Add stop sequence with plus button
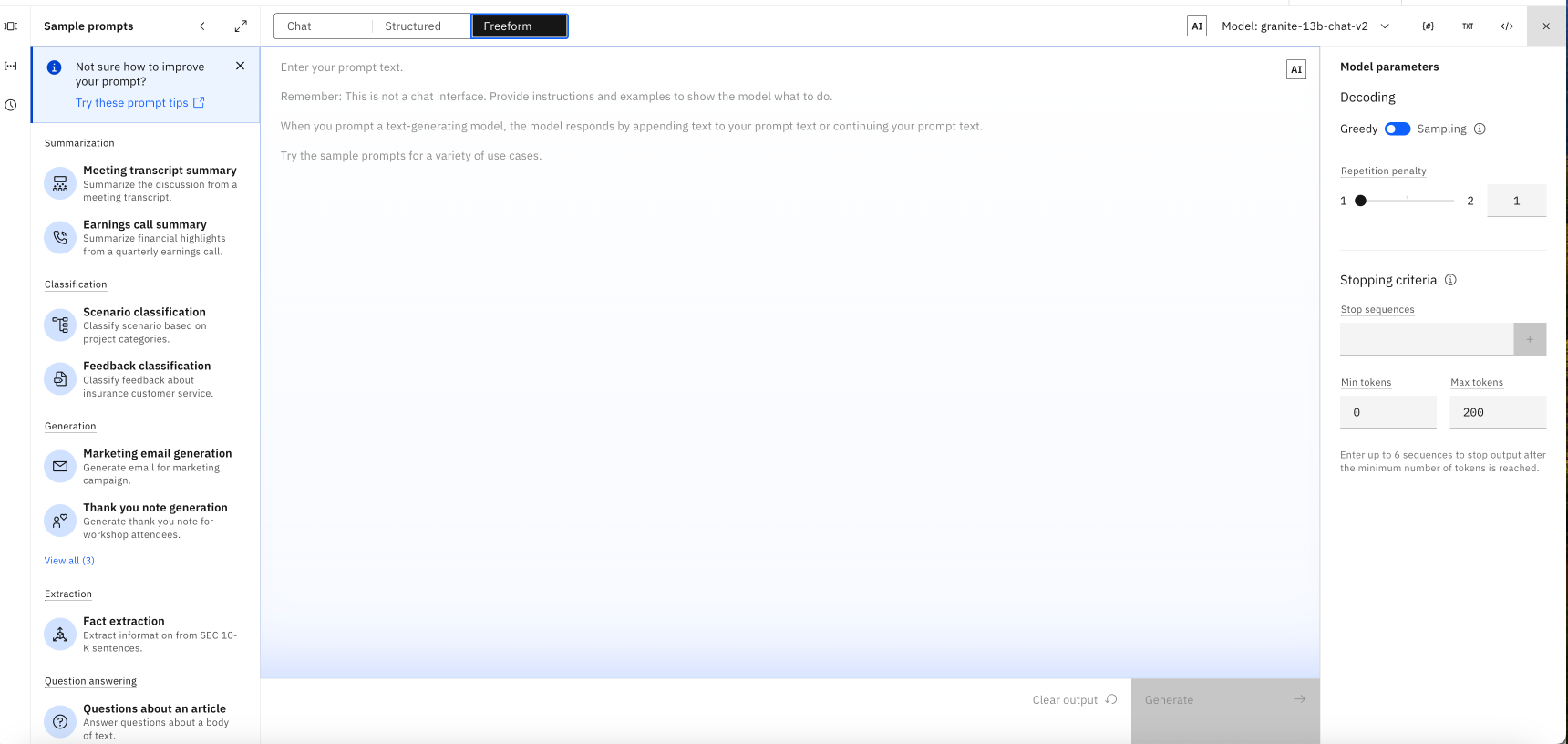This screenshot has height=744, width=1568. [1530, 339]
